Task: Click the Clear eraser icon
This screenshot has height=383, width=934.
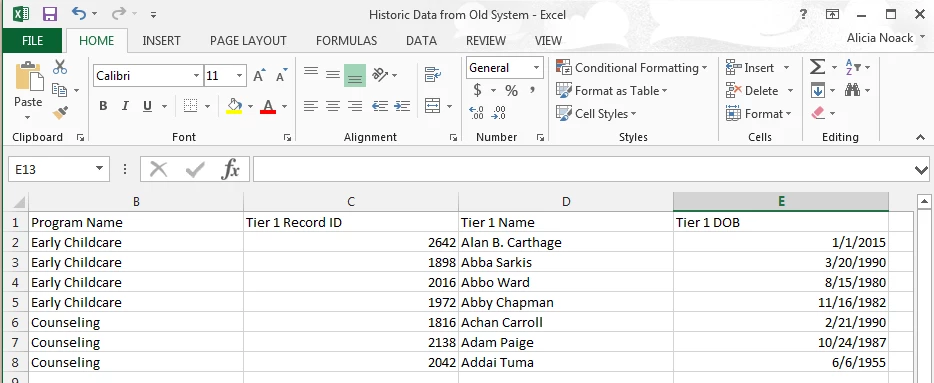Action: (x=818, y=113)
